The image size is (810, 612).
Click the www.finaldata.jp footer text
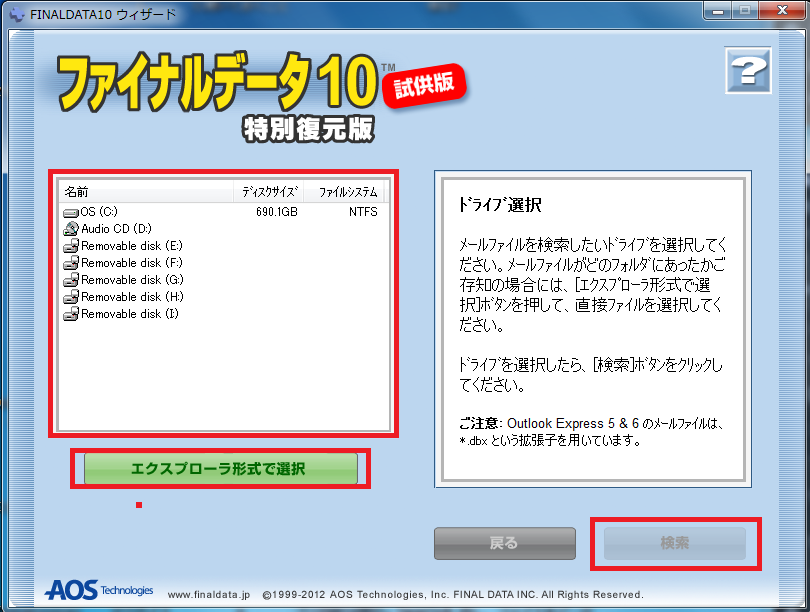209,595
